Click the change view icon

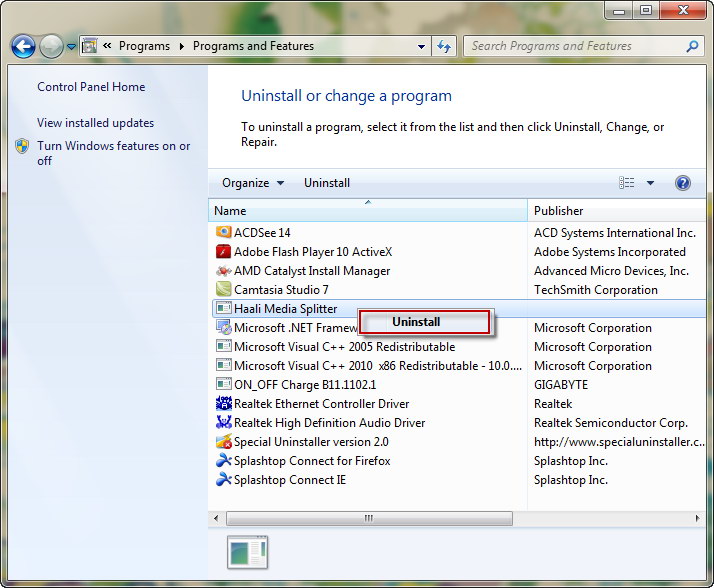(x=627, y=183)
